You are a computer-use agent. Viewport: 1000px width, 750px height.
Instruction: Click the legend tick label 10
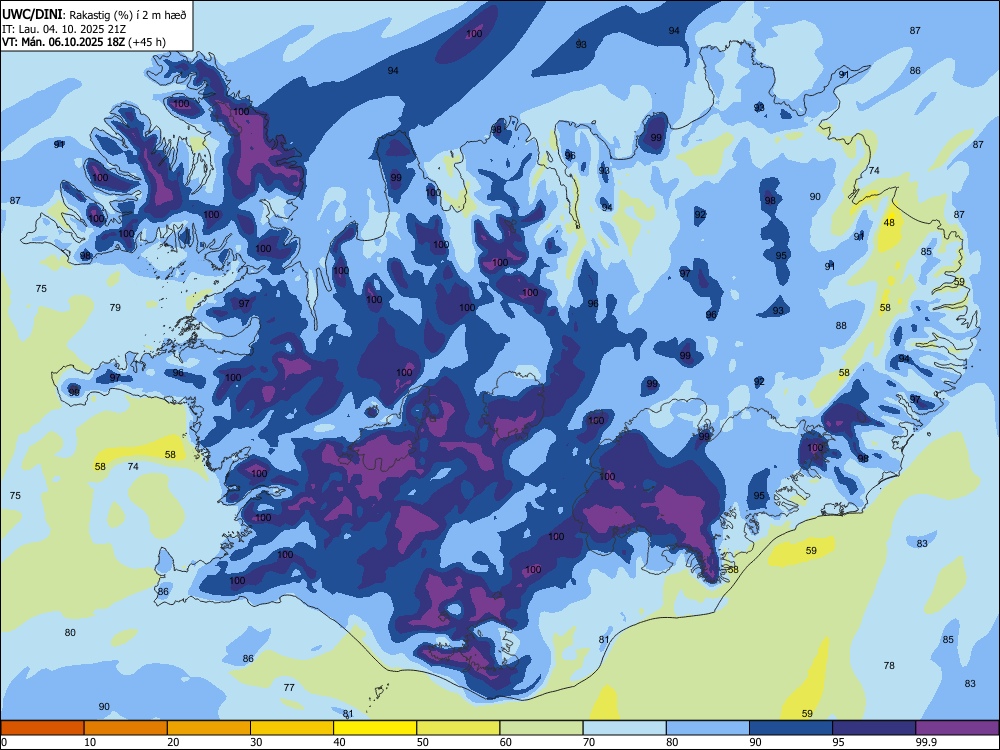coord(90,742)
